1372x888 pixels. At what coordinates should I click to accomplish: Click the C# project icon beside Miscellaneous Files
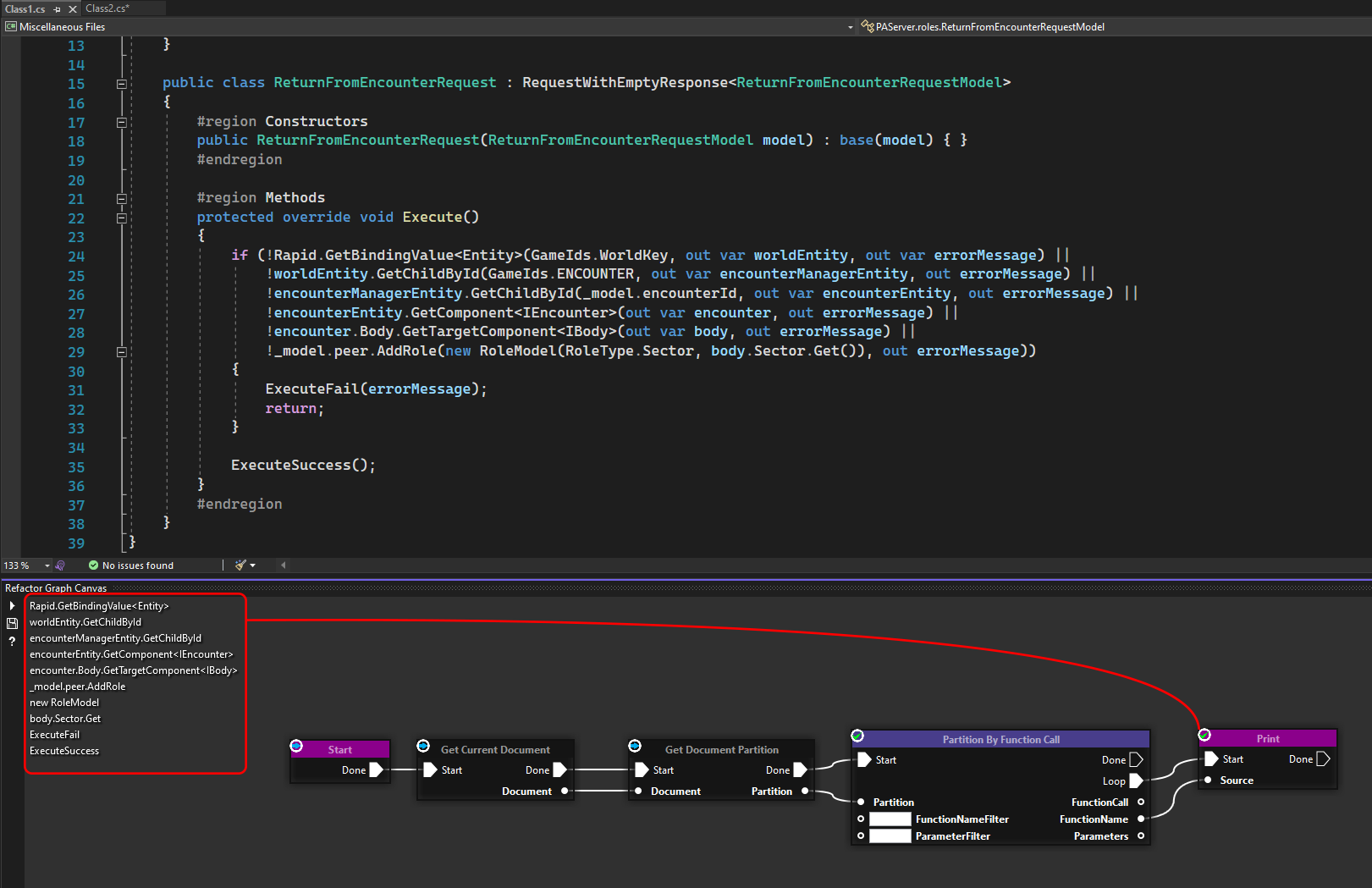click(x=11, y=27)
